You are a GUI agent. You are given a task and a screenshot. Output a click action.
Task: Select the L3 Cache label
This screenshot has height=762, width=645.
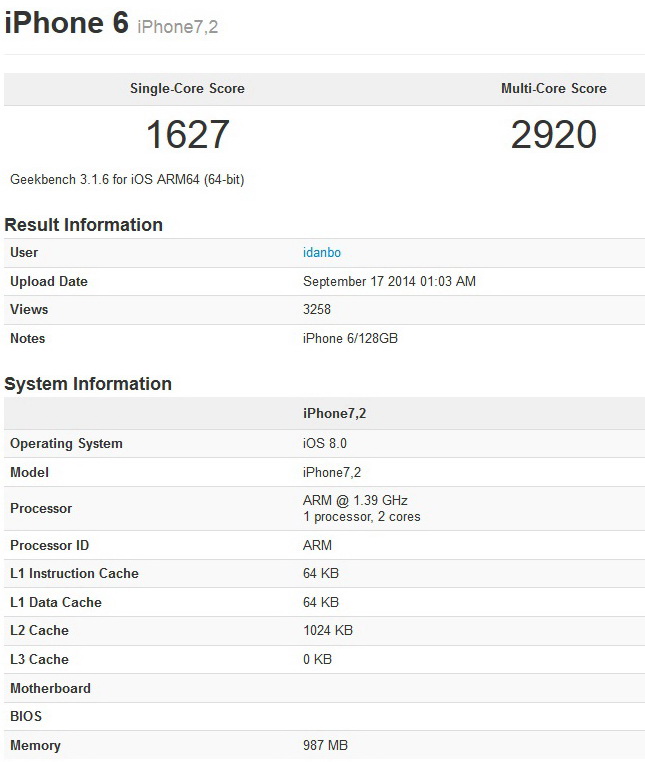click(39, 659)
